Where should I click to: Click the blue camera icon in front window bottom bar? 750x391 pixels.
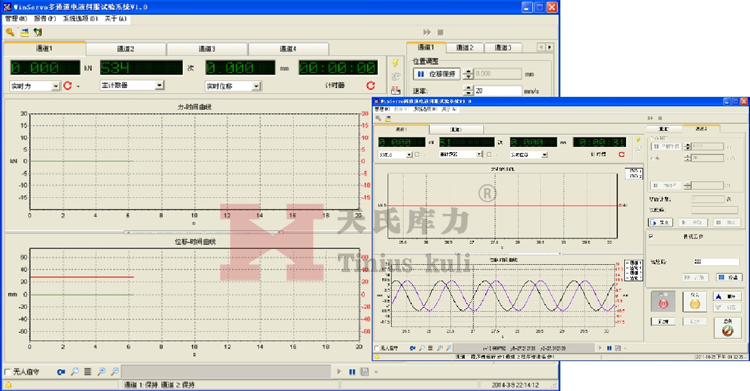point(412,348)
